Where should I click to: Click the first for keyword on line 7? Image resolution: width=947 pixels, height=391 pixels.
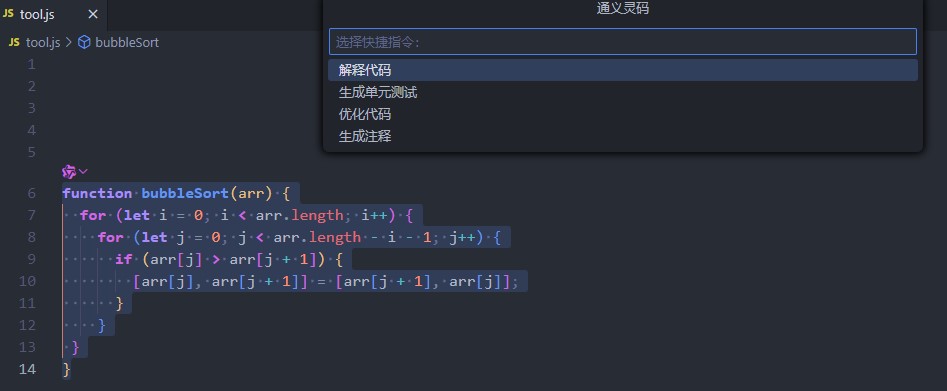93,215
